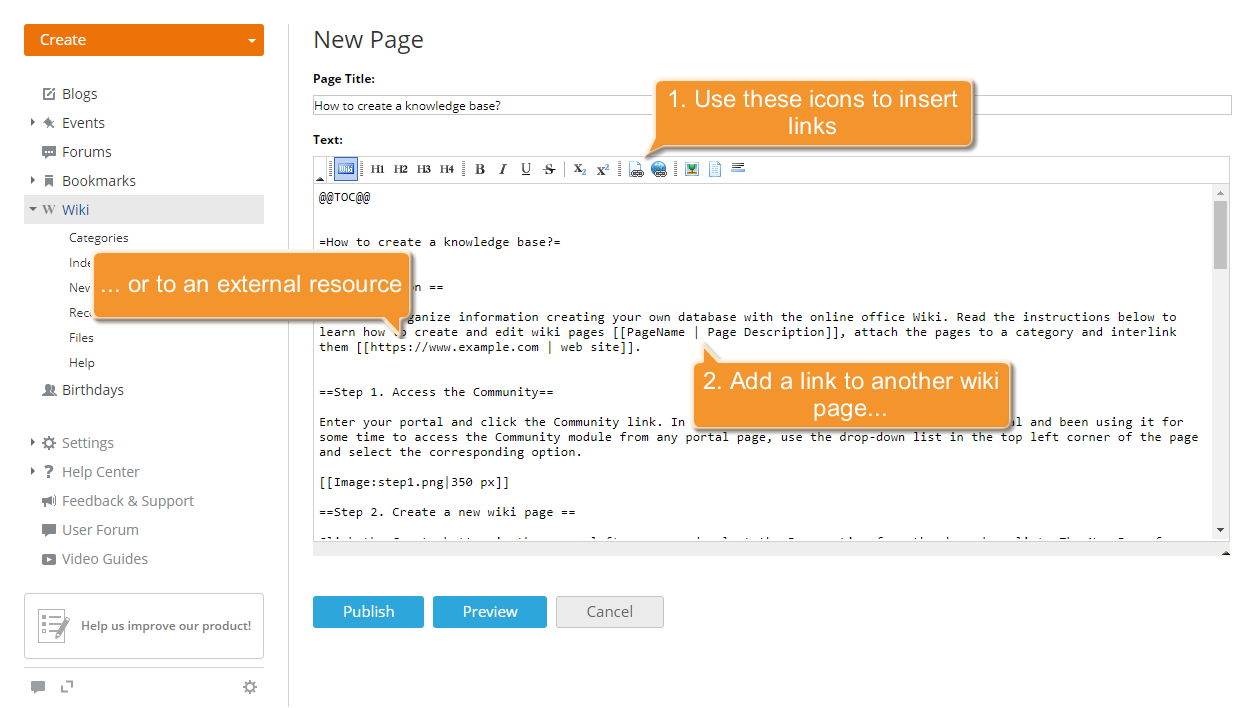Preview the wiki page

[490, 612]
